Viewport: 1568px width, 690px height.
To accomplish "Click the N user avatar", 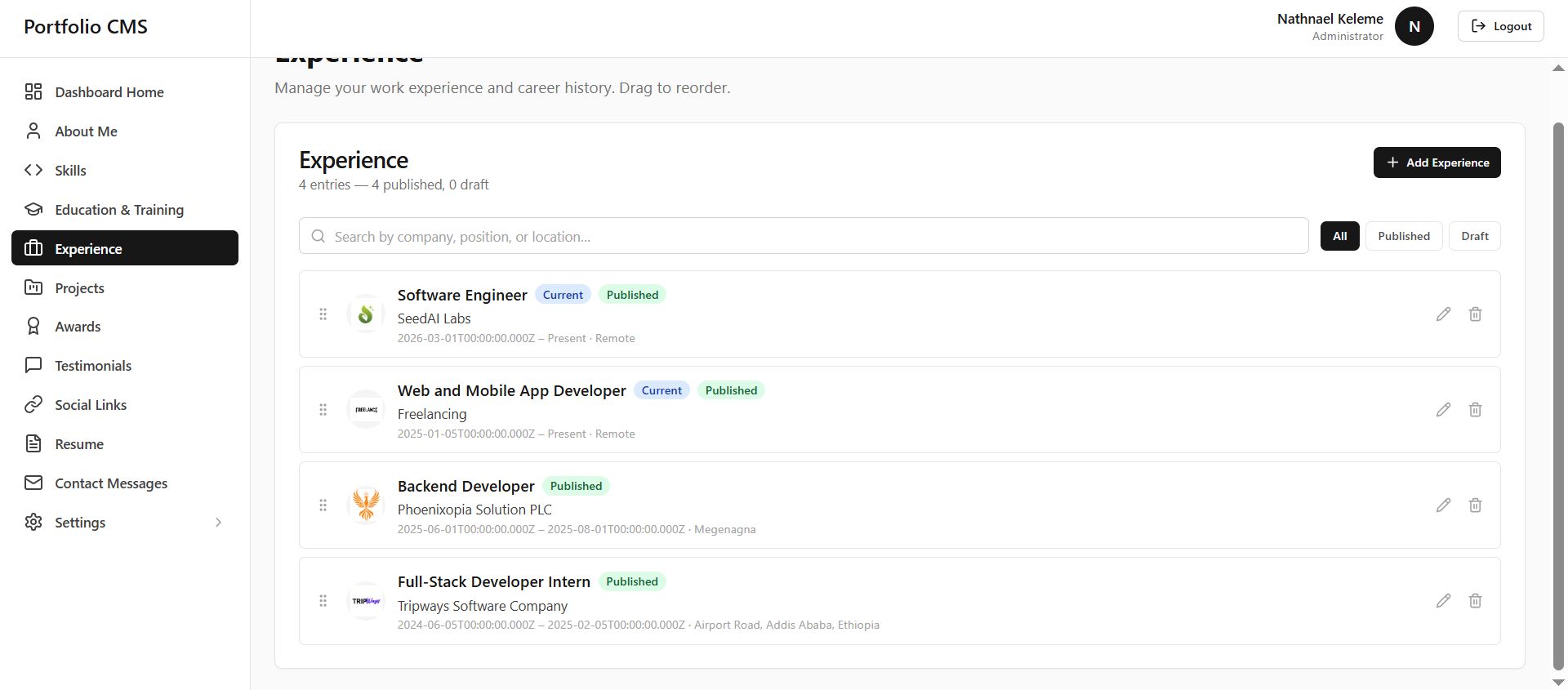I will click(1414, 26).
